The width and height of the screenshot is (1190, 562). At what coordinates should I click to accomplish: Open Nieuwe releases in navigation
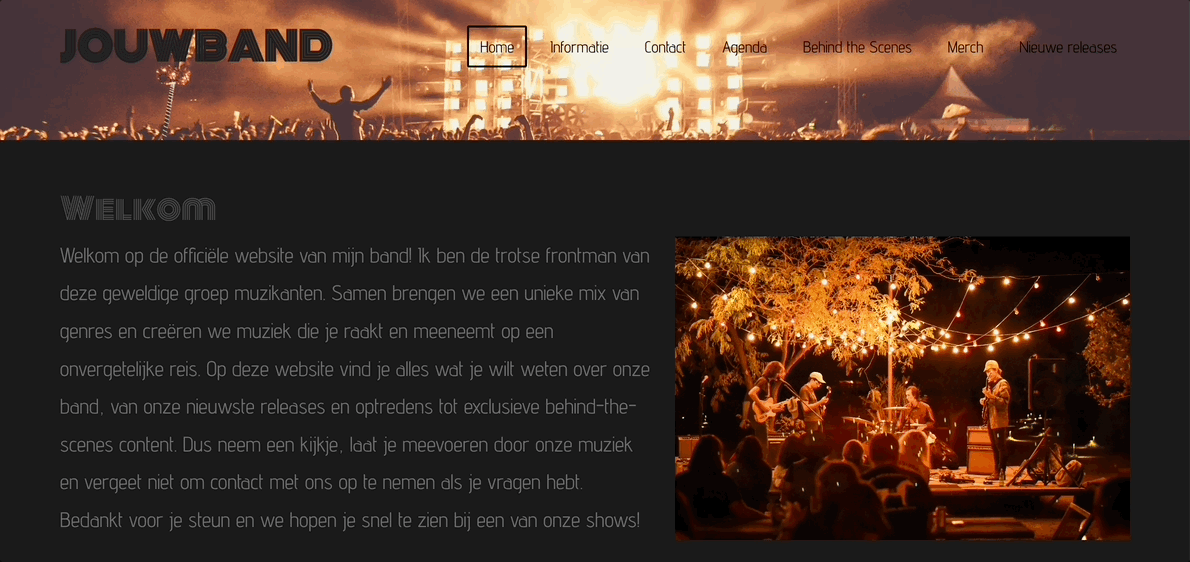tap(1068, 47)
